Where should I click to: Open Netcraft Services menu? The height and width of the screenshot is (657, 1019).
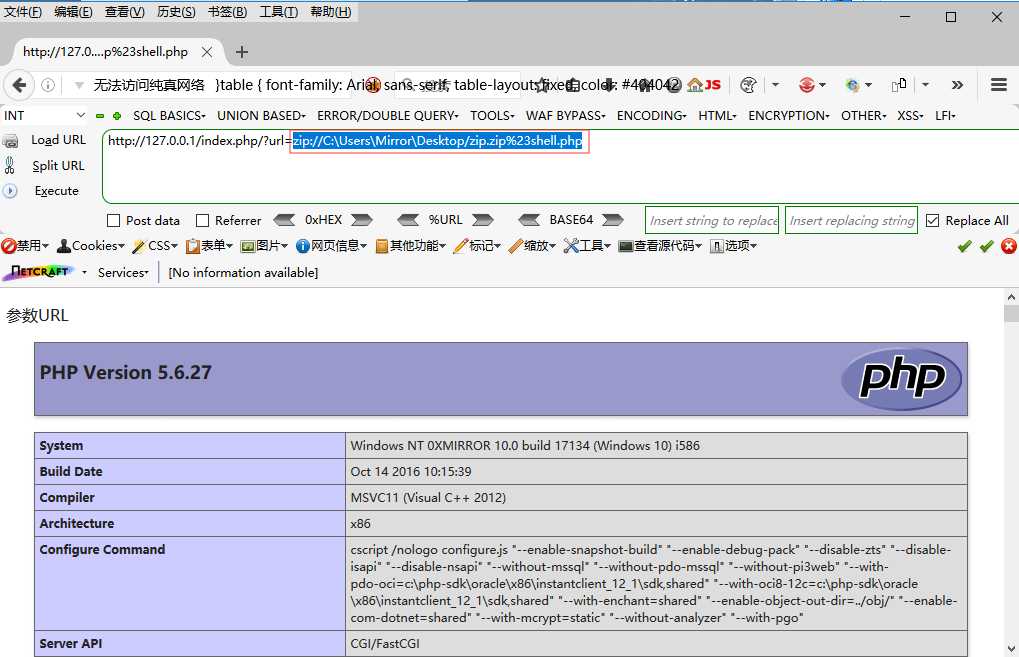[x=123, y=273]
